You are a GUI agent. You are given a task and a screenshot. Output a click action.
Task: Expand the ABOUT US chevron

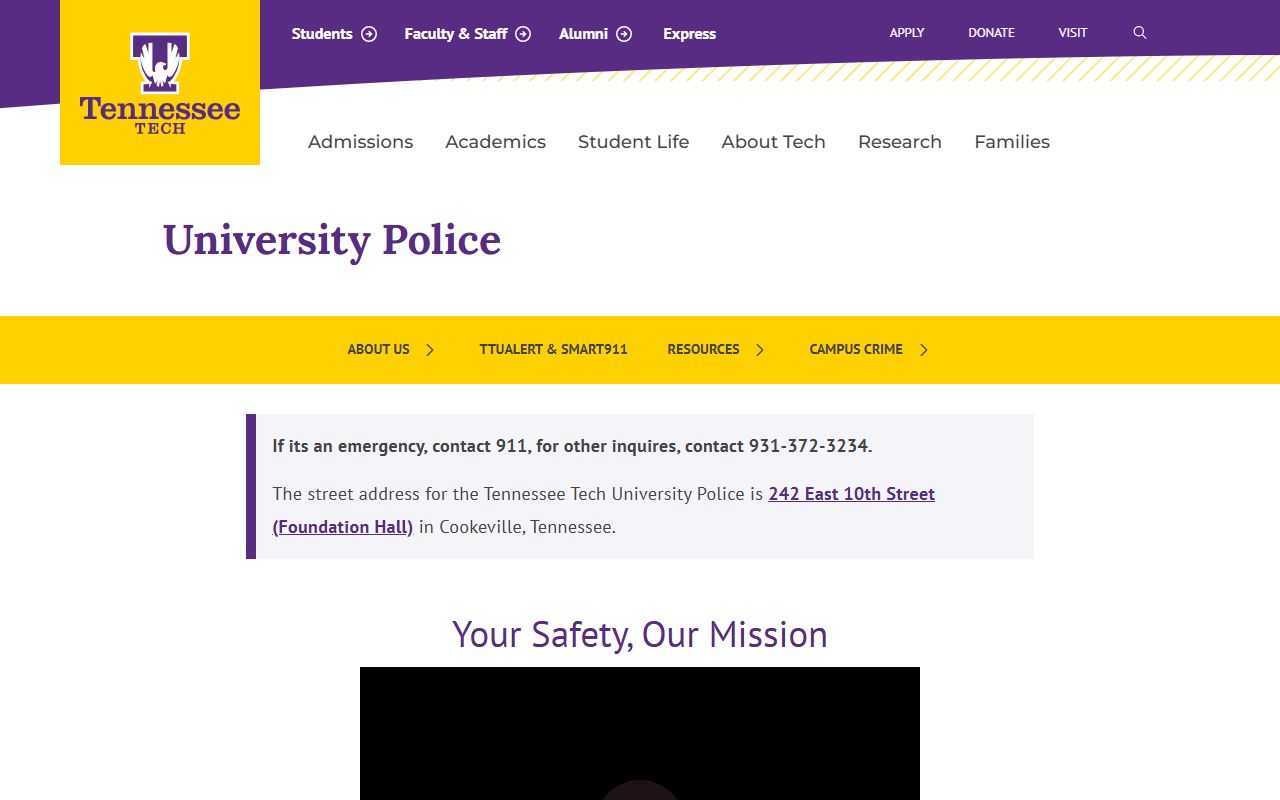[x=430, y=350]
